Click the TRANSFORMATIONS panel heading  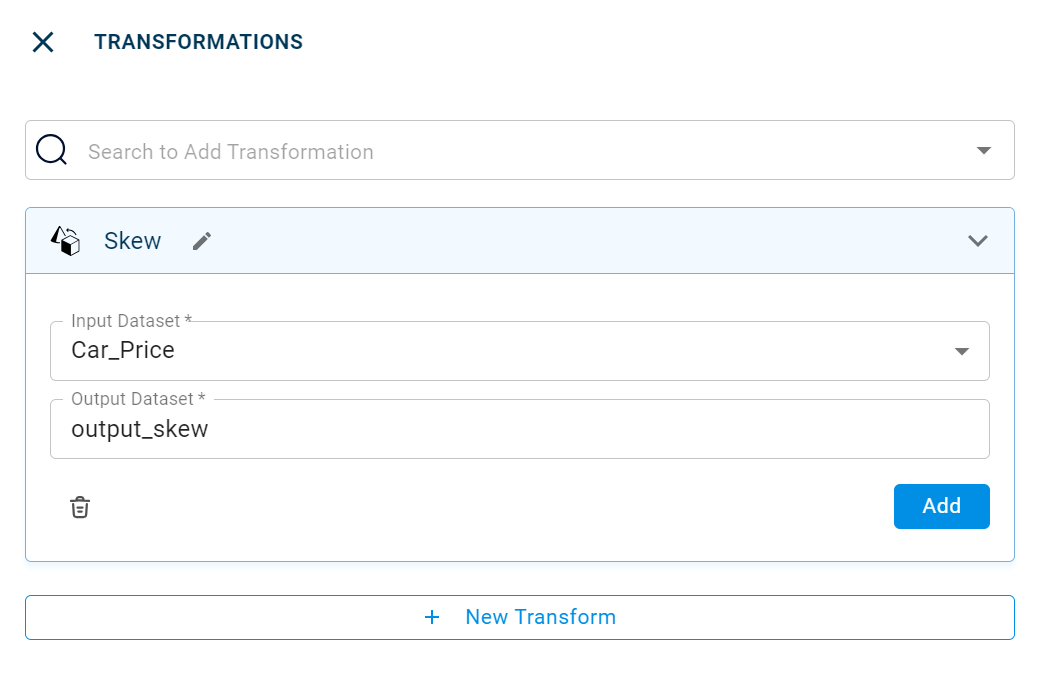198,42
